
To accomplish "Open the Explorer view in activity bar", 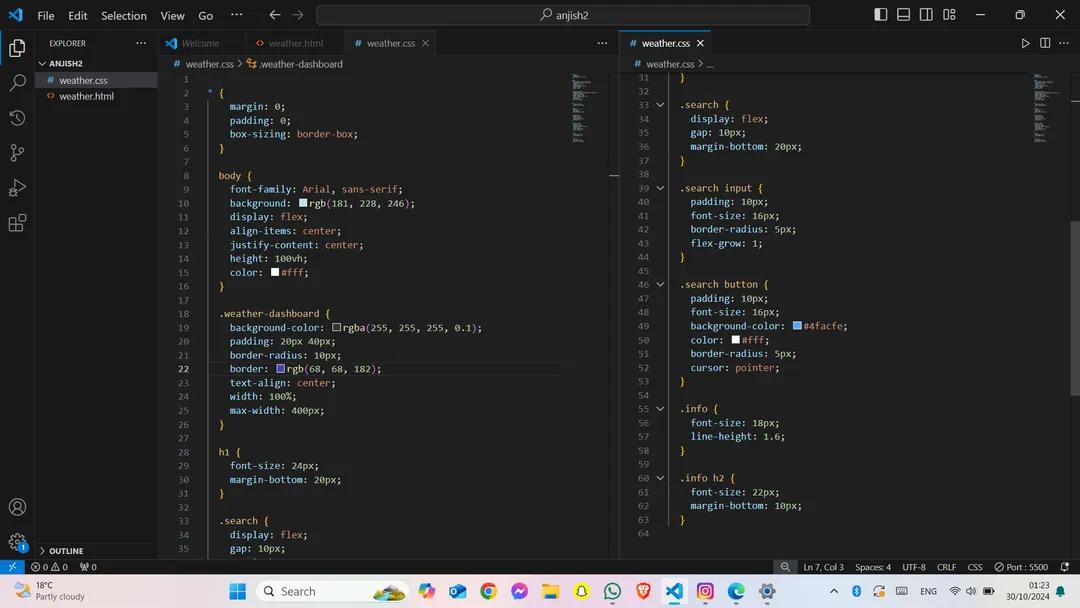I will pos(17,48).
